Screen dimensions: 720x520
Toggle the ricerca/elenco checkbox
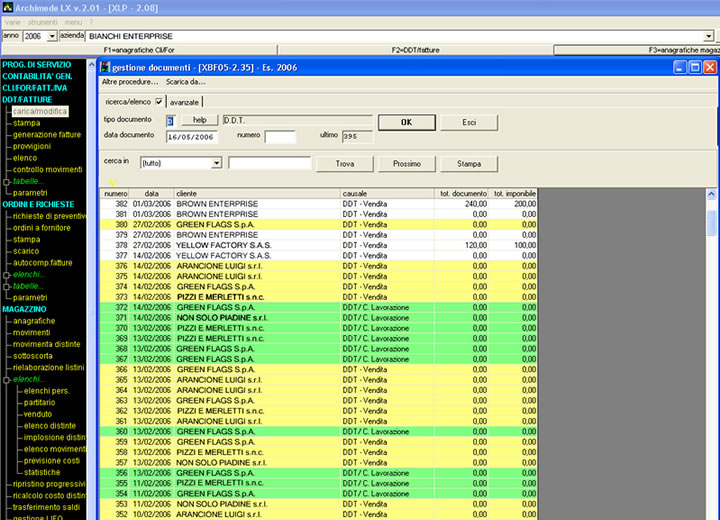click(x=159, y=102)
